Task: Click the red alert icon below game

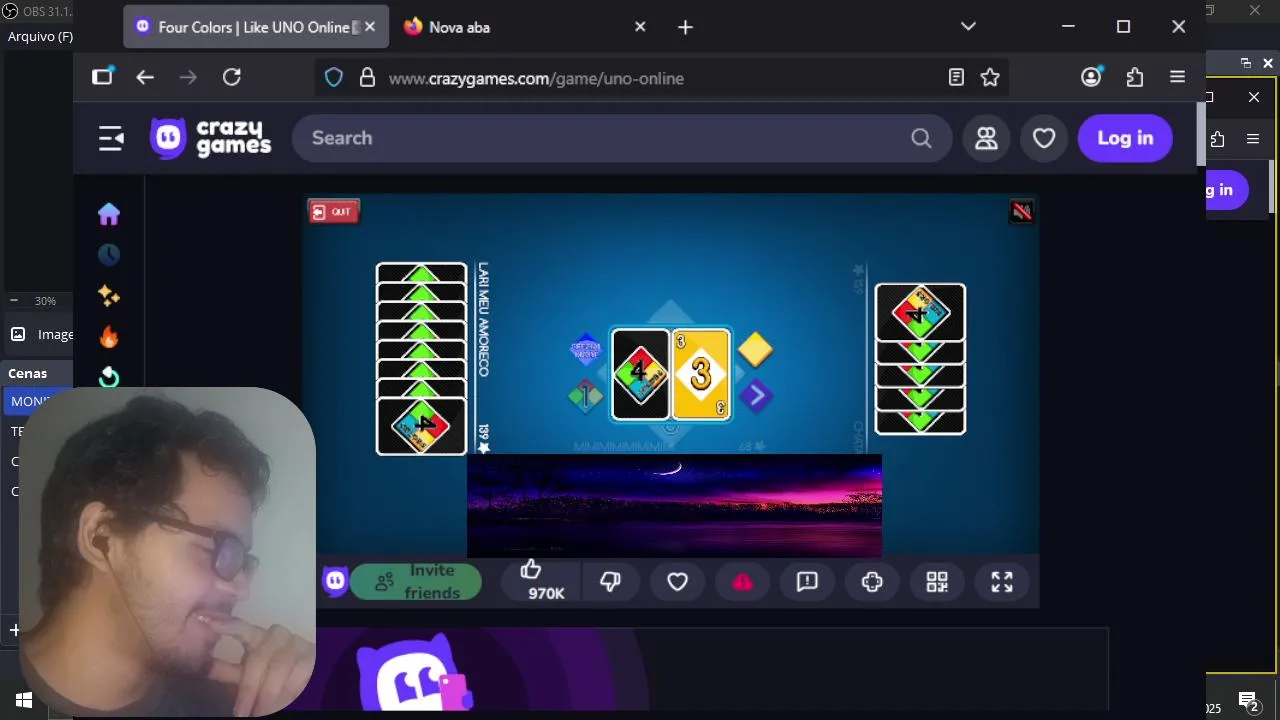Action: coord(742,582)
